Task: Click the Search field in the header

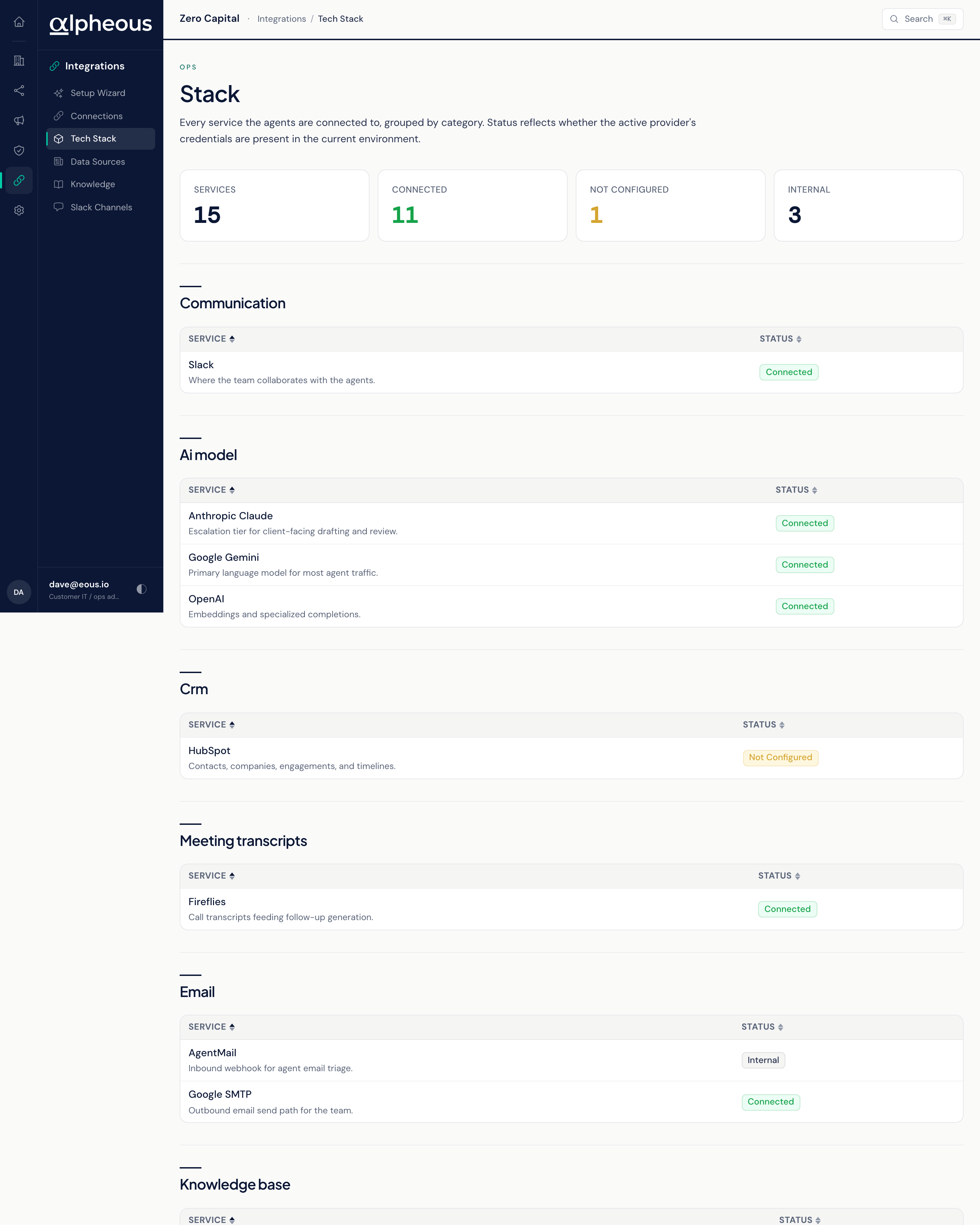Action: (x=922, y=19)
